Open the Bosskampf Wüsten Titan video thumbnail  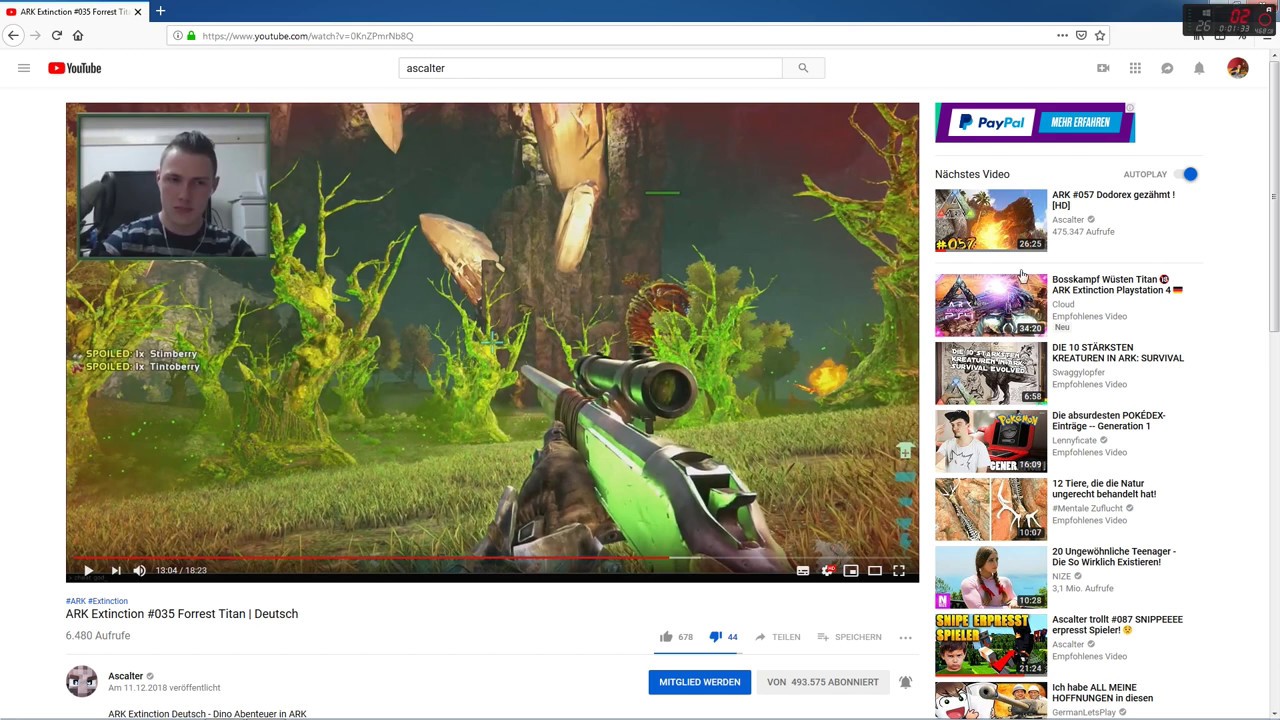coord(991,305)
